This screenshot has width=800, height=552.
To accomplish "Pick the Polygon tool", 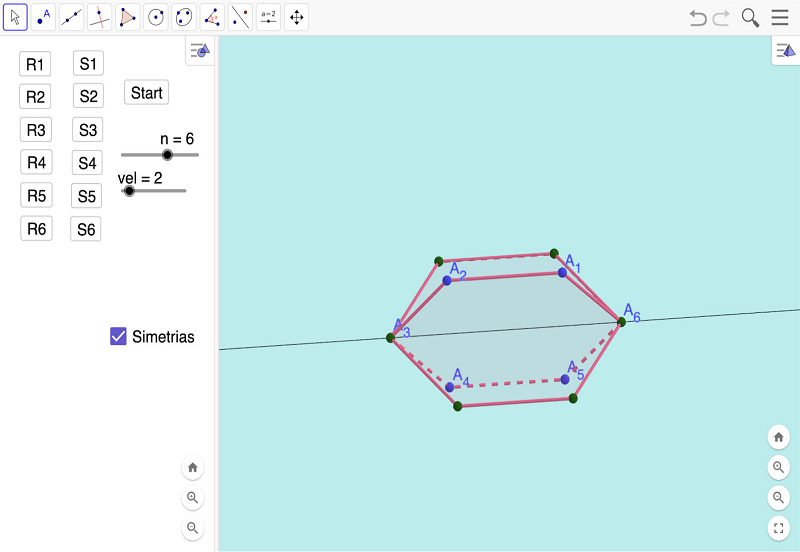I will pyautogui.click(x=128, y=17).
